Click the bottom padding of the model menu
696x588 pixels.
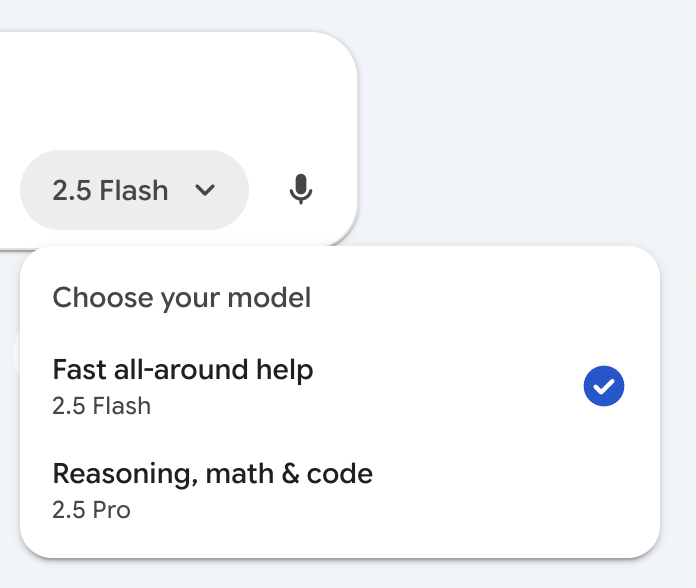click(340, 542)
